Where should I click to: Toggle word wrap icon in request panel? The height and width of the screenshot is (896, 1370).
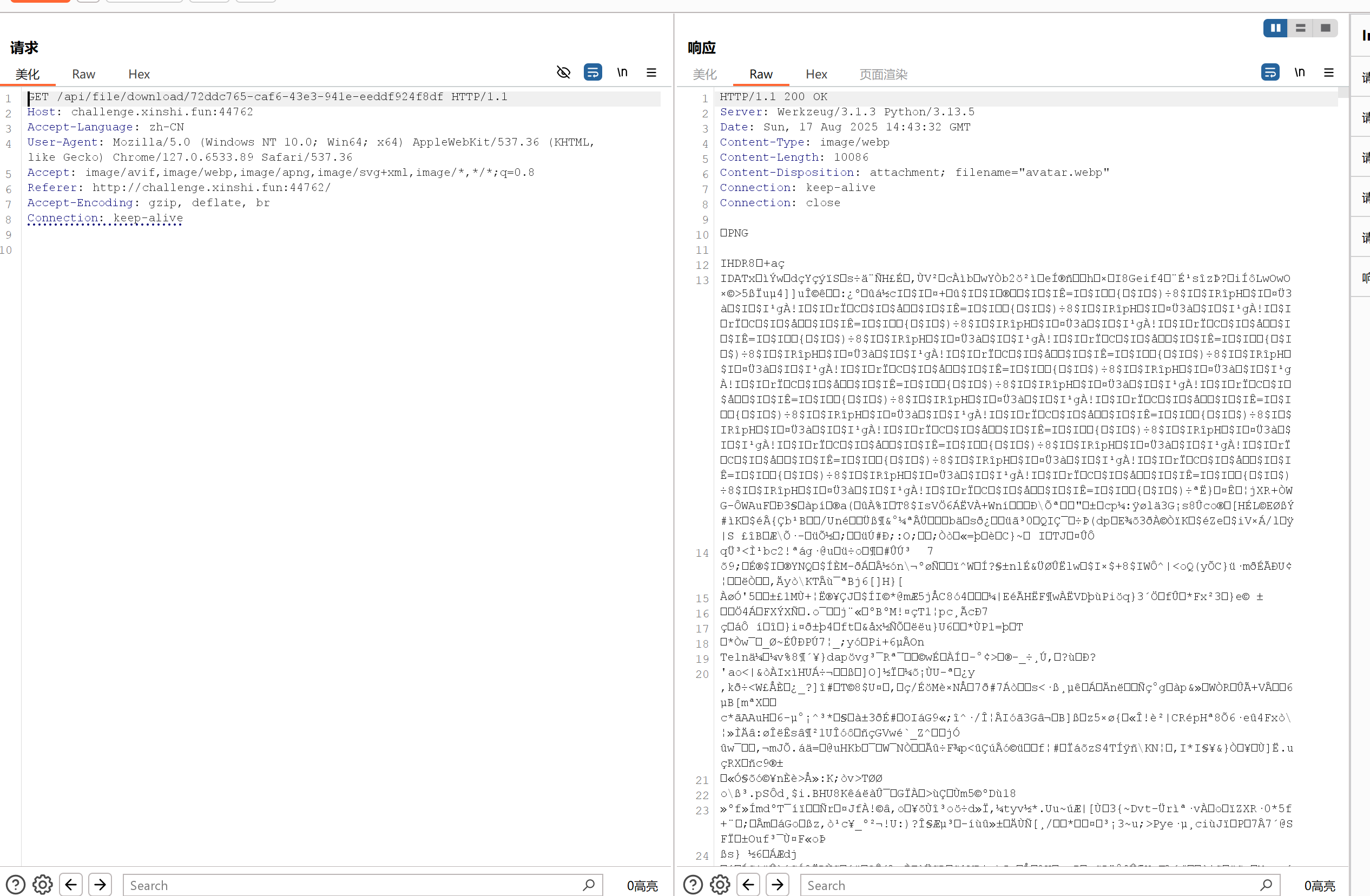click(592, 73)
